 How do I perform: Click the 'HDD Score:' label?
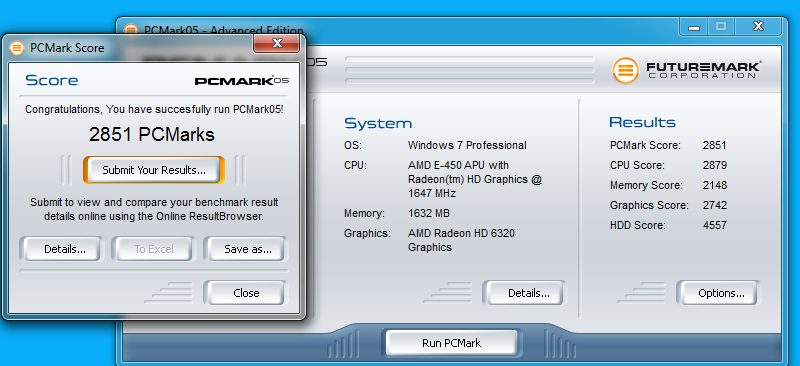638,225
